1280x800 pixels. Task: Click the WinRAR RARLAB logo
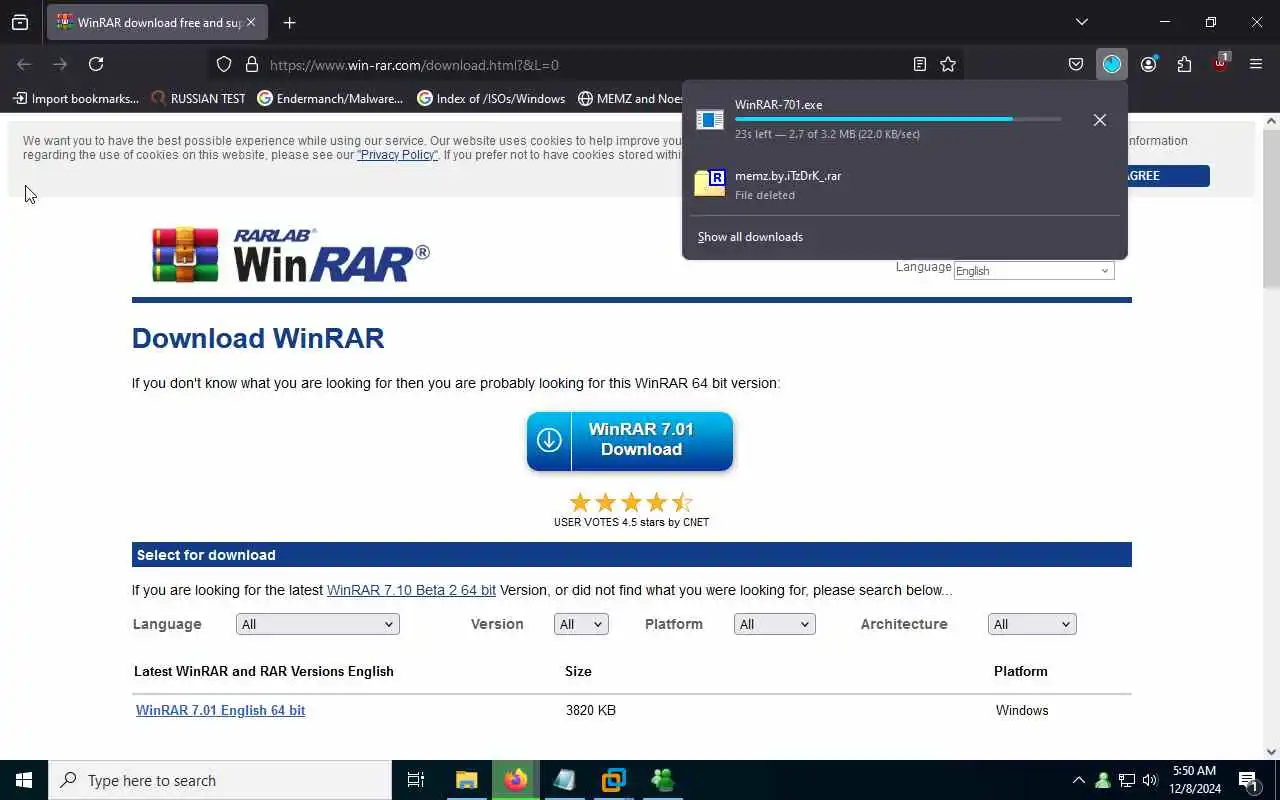click(290, 254)
